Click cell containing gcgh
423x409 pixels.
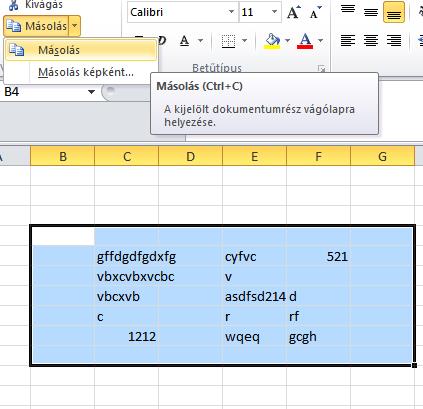(x=318, y=336)
